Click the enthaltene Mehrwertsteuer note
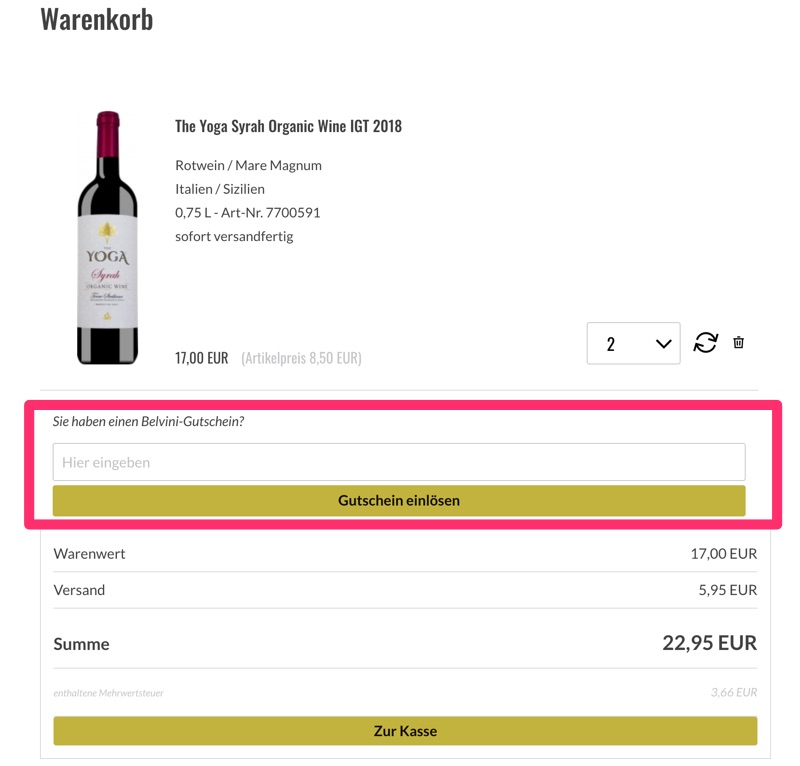 pos(108,693)
